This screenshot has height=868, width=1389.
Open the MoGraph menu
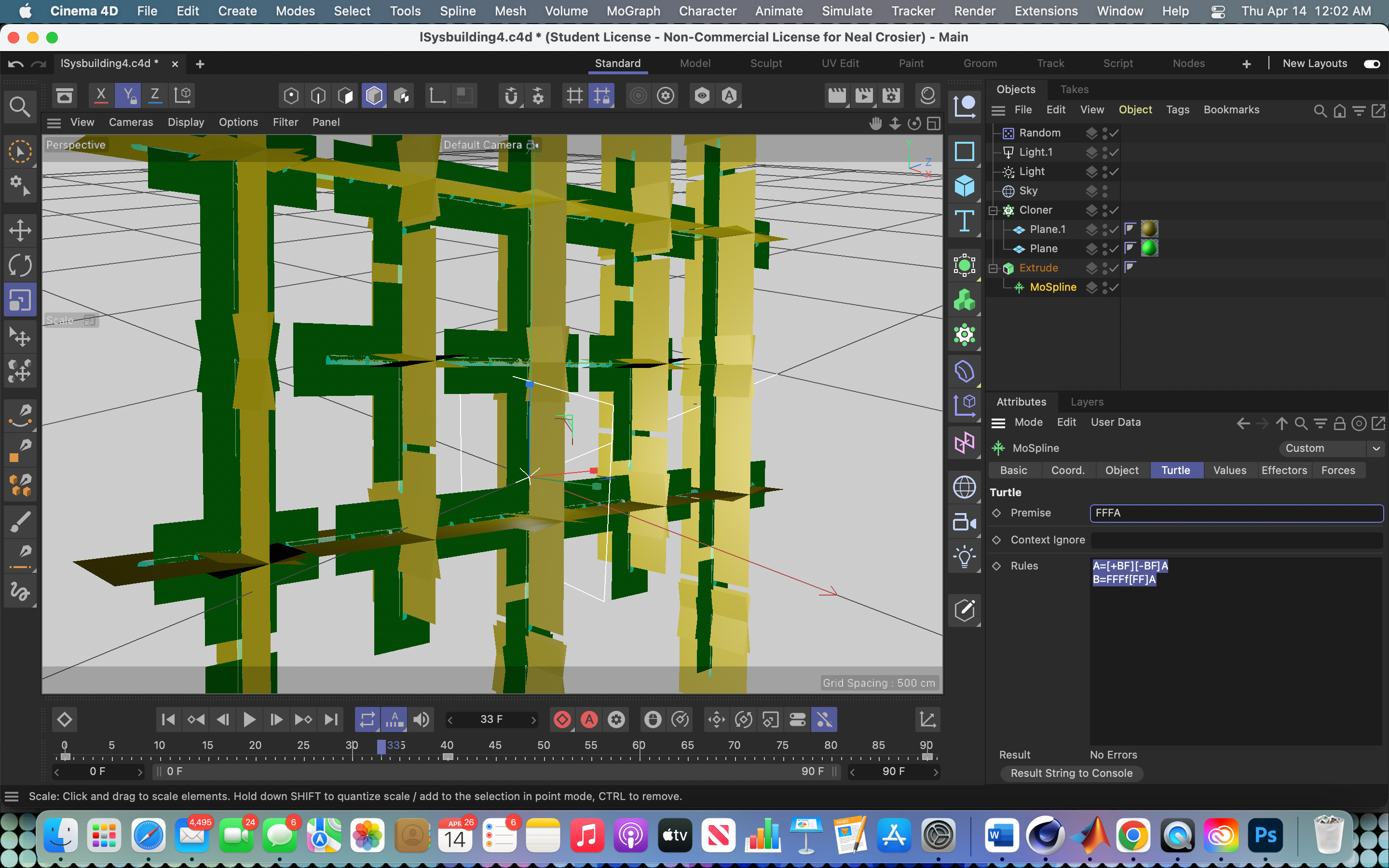click(x=633, y=11)
